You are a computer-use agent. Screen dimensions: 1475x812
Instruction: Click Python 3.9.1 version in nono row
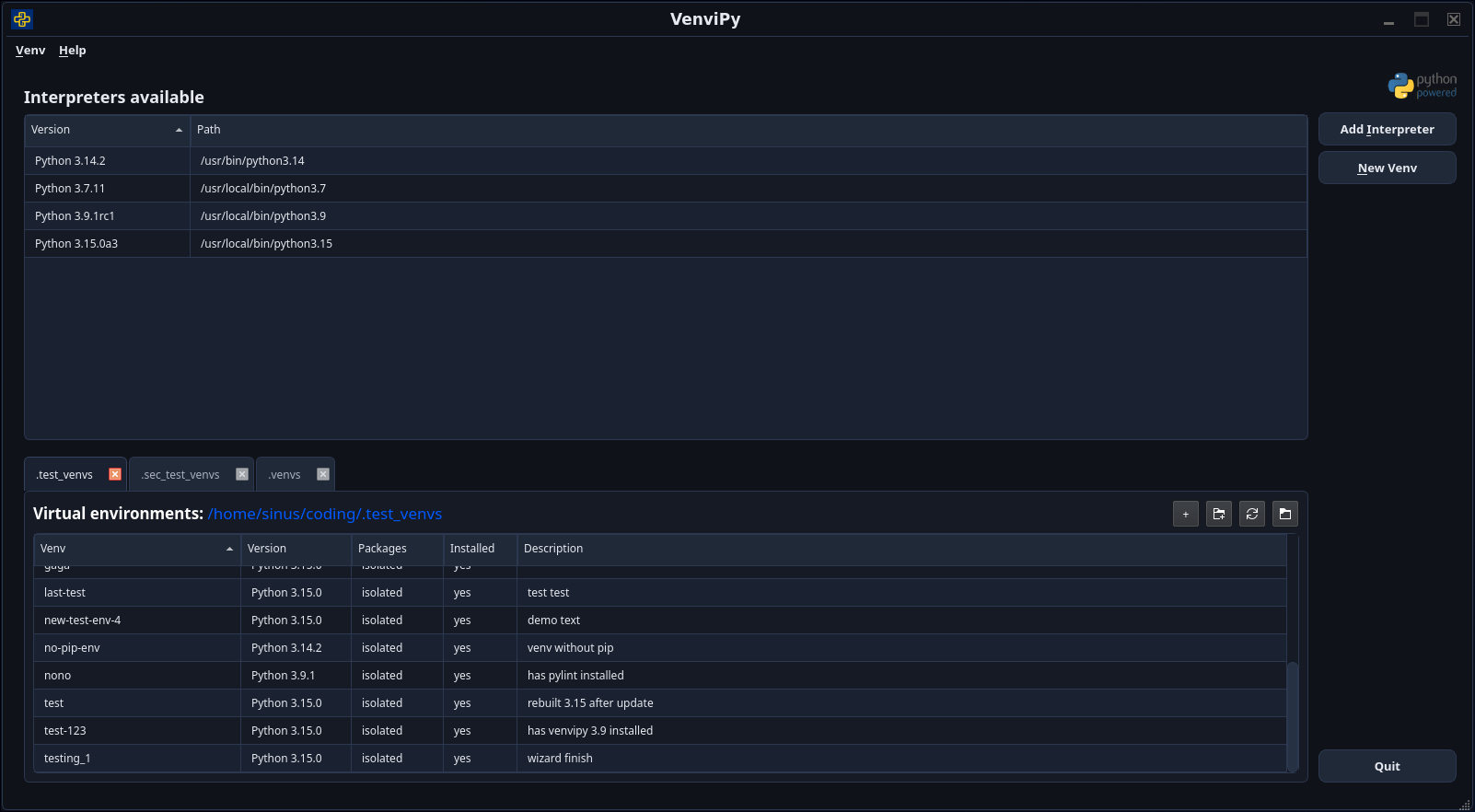point(296,676)
